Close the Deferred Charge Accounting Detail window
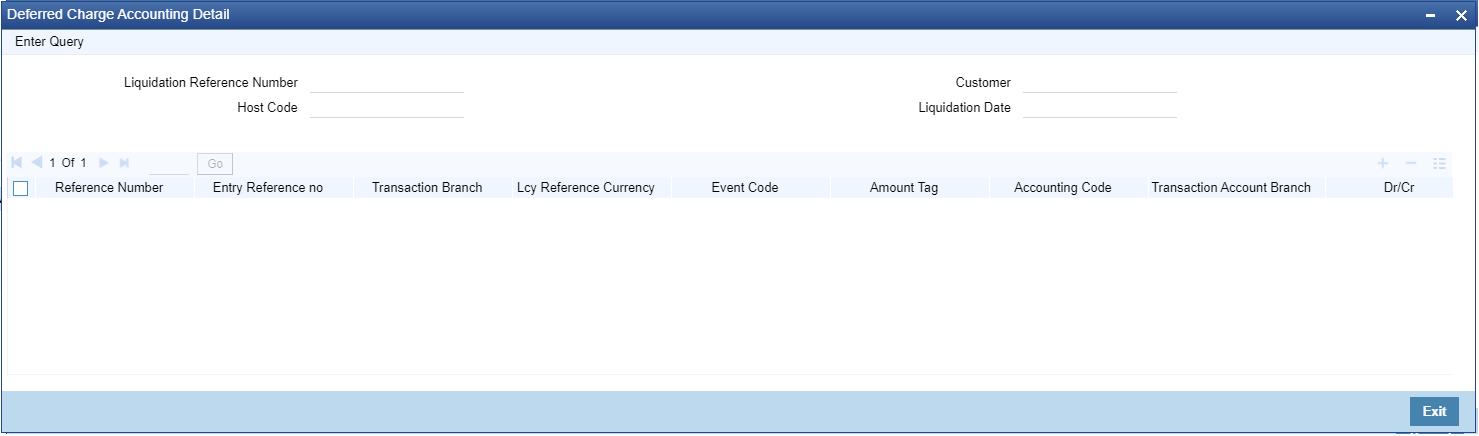This screenshot has width=1479, height=436. pos(1461,16)
